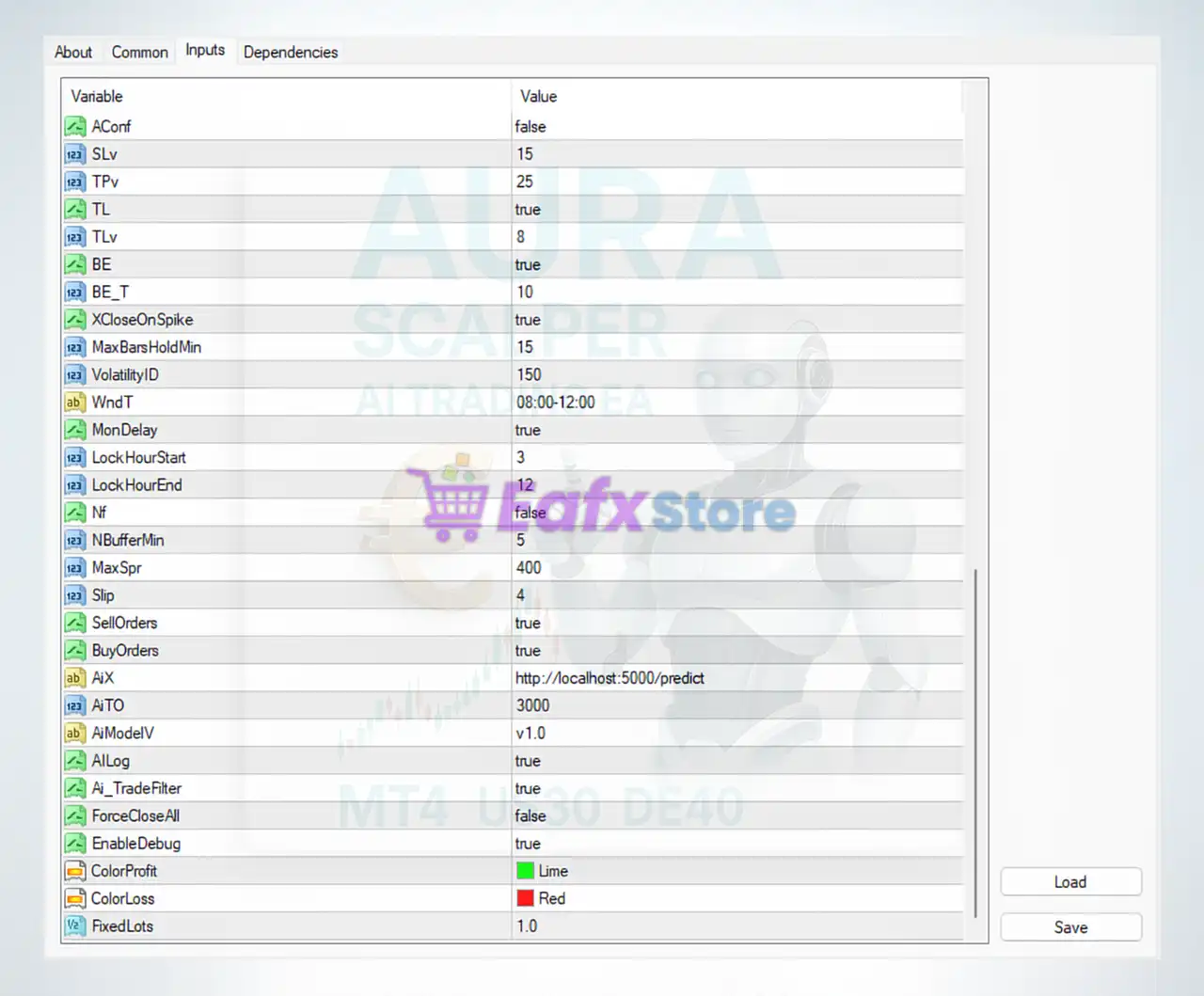1204x996 pixels.
Task: Select the BE_T value 10
Action: (525, 292)
